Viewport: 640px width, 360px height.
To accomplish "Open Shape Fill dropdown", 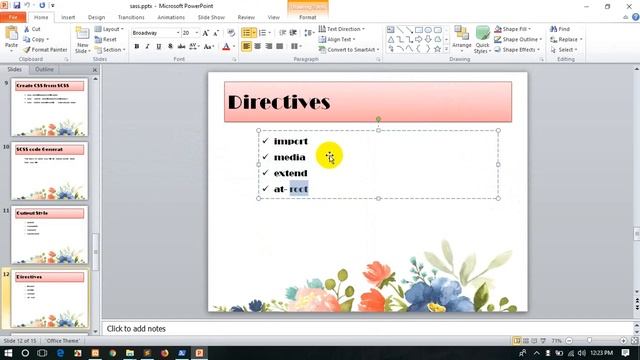I will pyautogui.click(x=512, y=29).
